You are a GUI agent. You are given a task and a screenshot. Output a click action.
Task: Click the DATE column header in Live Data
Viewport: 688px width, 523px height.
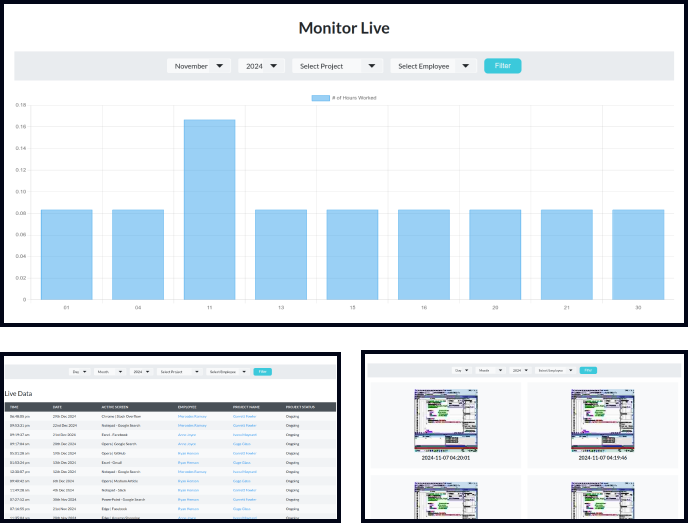coord(57,407)
